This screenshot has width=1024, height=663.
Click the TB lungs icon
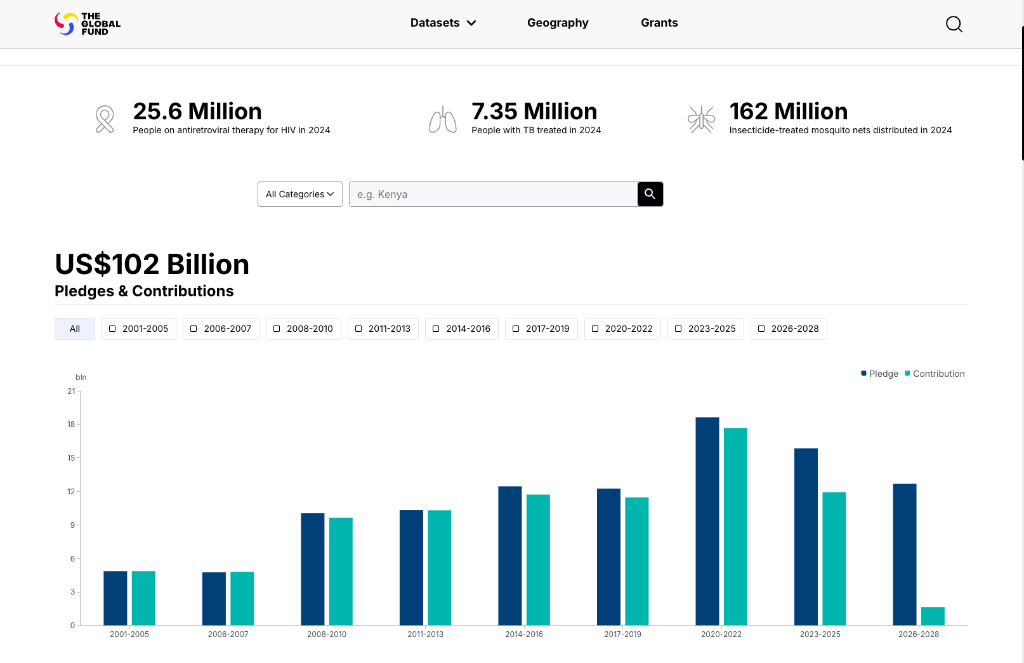442,120
